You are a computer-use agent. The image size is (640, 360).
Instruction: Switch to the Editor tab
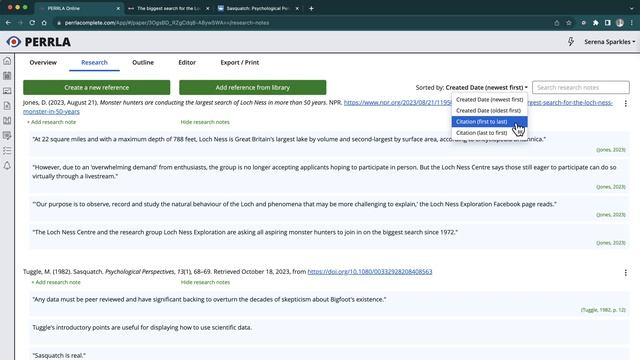point(187,62)
